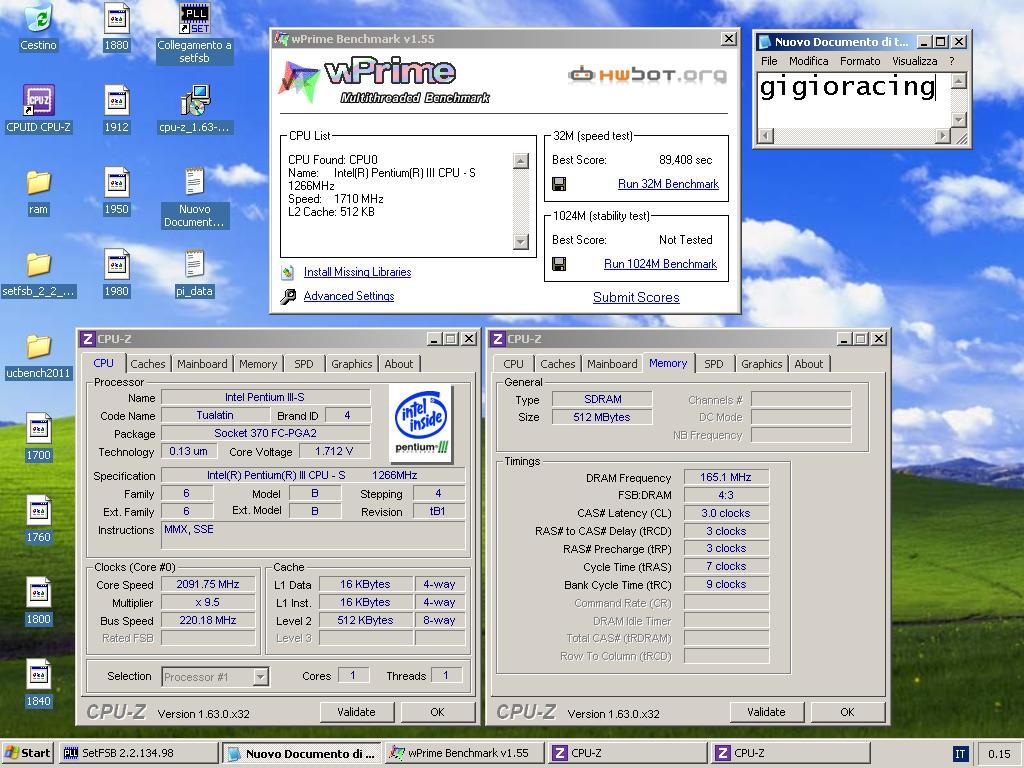1024x768 pixels.
Task: Click the Windows Start button
Action: tap(28, 753)
